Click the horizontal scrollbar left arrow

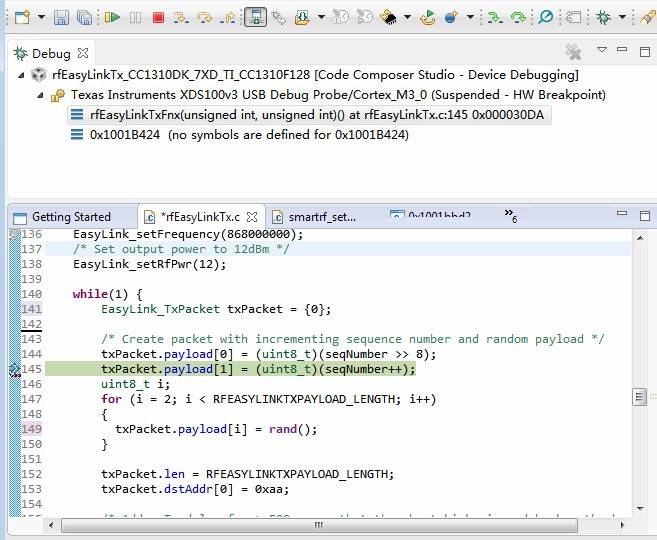coord(51,525)
